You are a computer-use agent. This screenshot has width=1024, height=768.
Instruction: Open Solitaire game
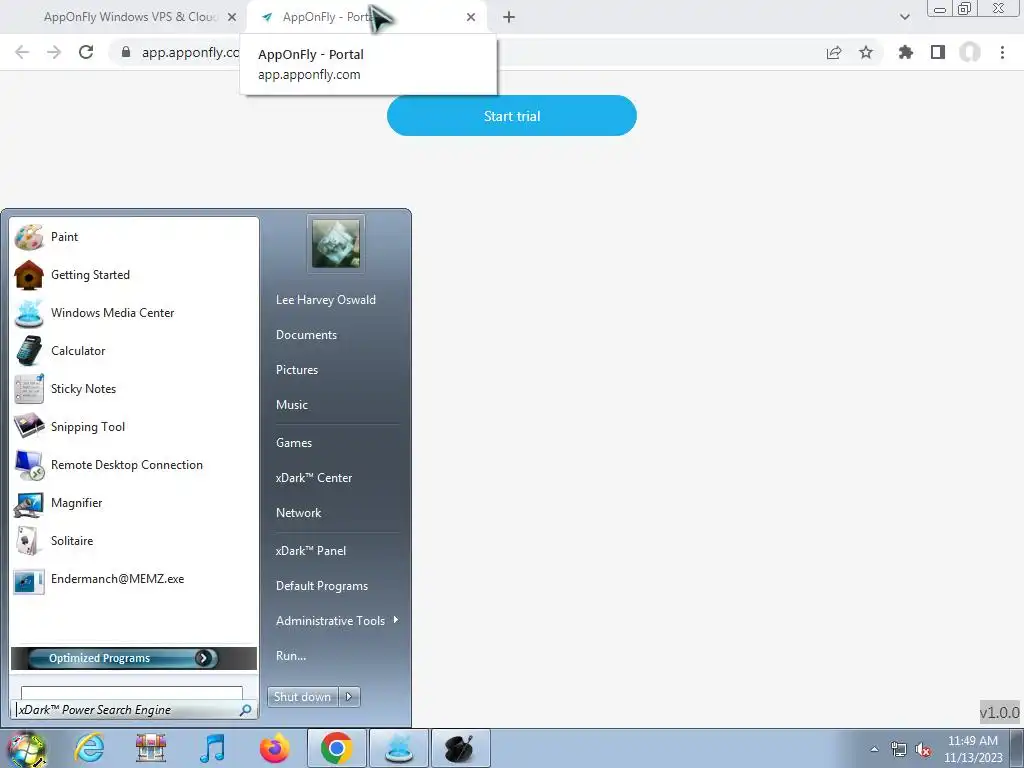[134, 541]
